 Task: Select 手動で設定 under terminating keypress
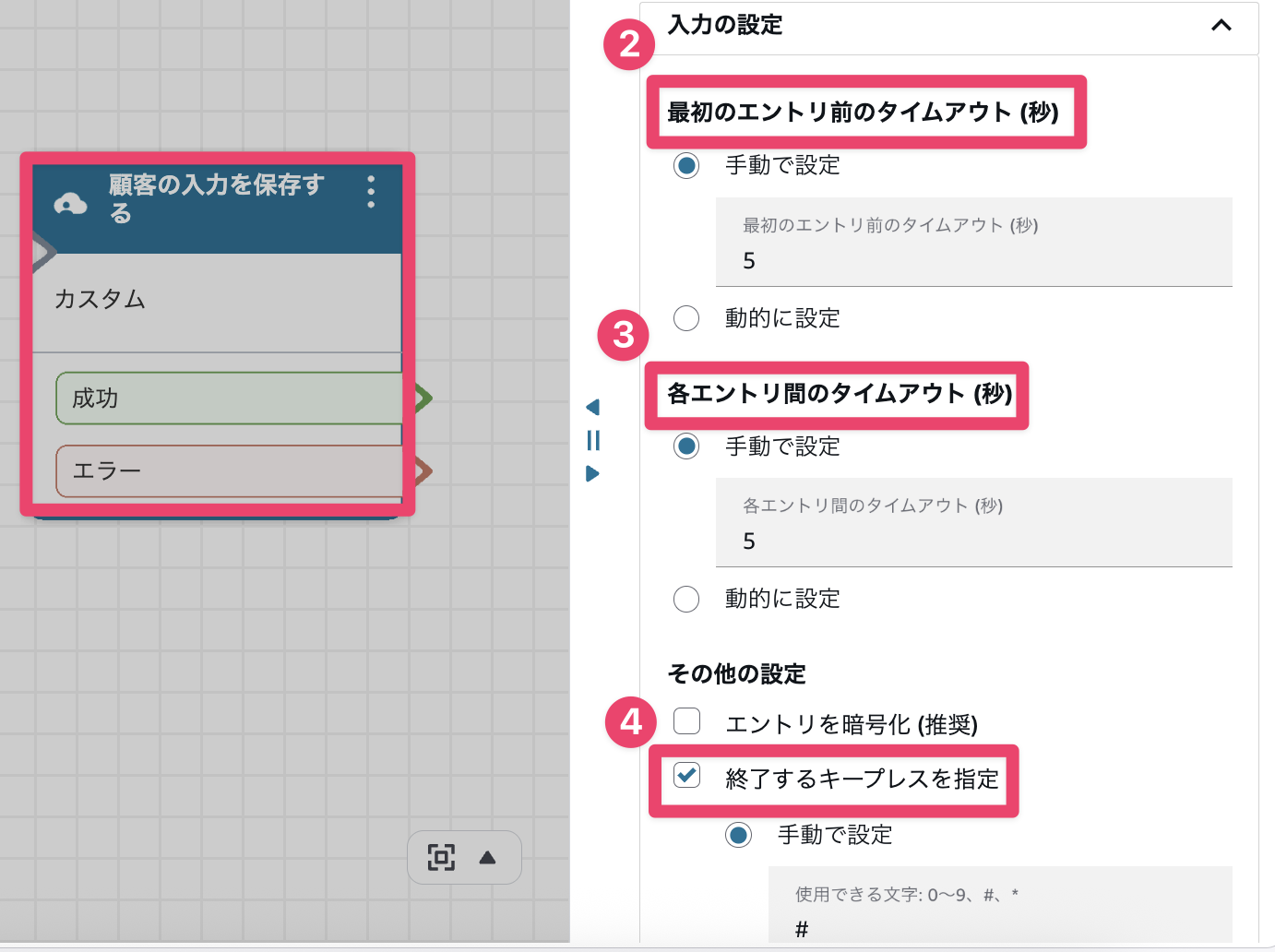pos(738,836)
